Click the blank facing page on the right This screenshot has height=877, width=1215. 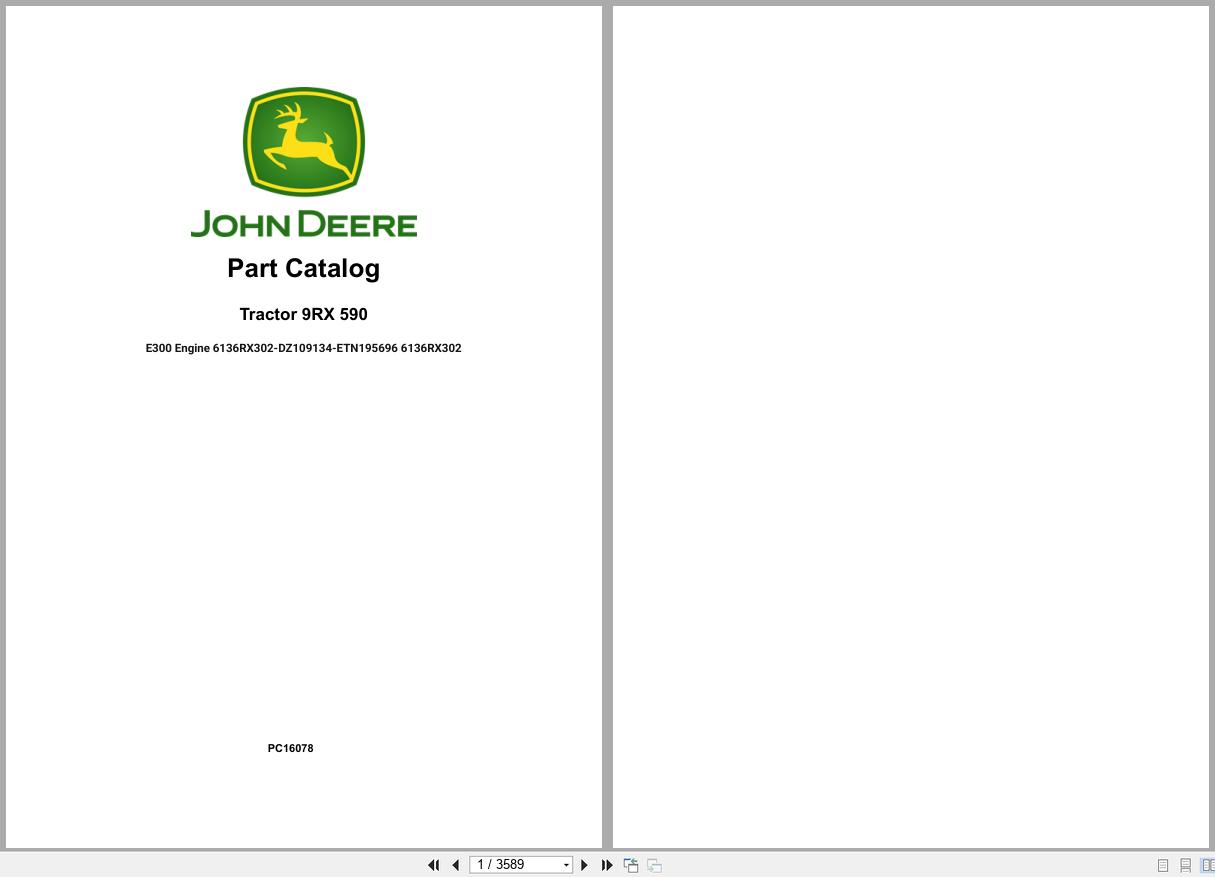click(911, 428)
